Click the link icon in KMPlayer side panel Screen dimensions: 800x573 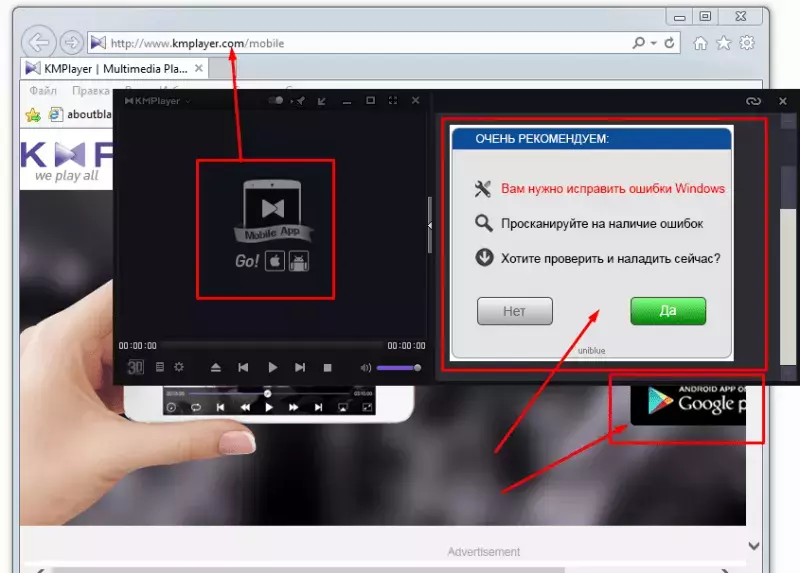tap(753, 101)
